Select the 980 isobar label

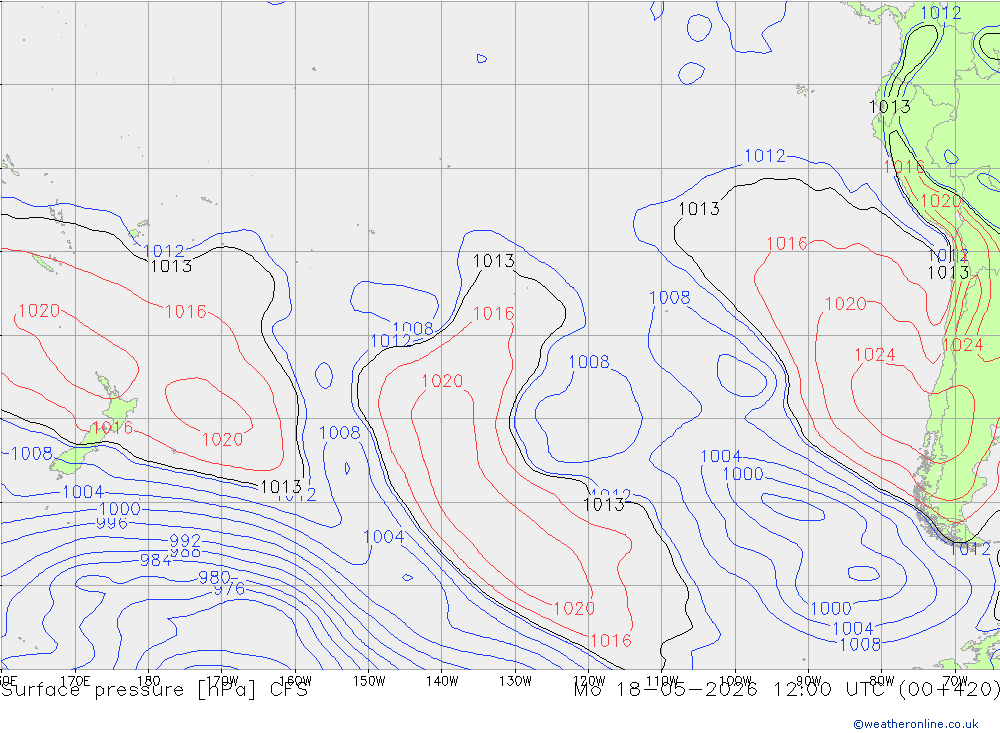[214, 577]
